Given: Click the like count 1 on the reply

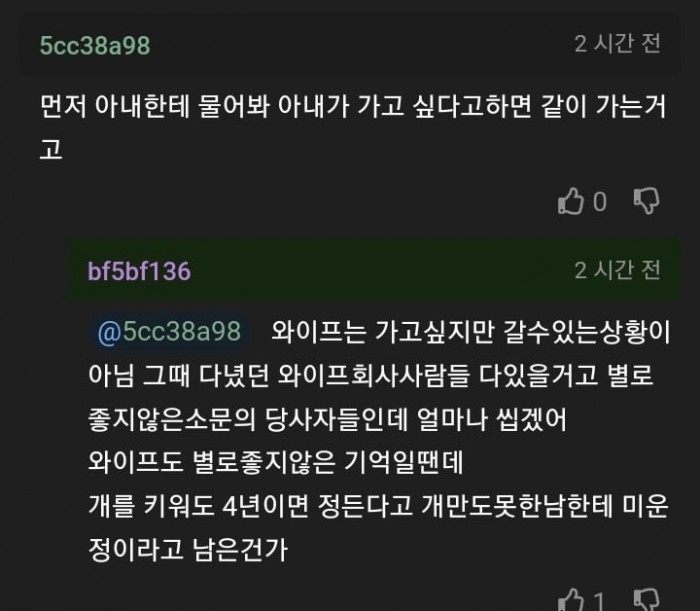Looking at the screenshot, I should (x=599, y=601).
